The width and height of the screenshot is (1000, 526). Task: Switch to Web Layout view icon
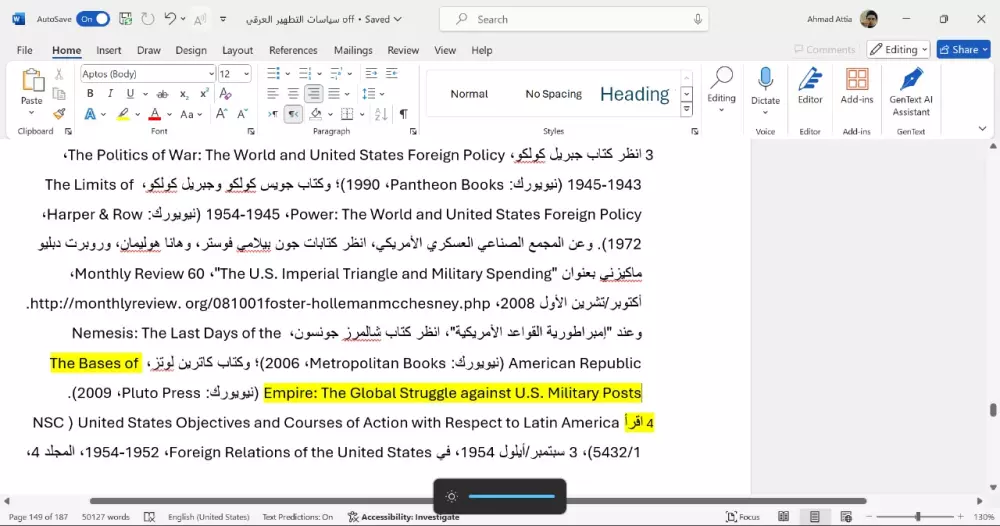(x=846, y=517)
